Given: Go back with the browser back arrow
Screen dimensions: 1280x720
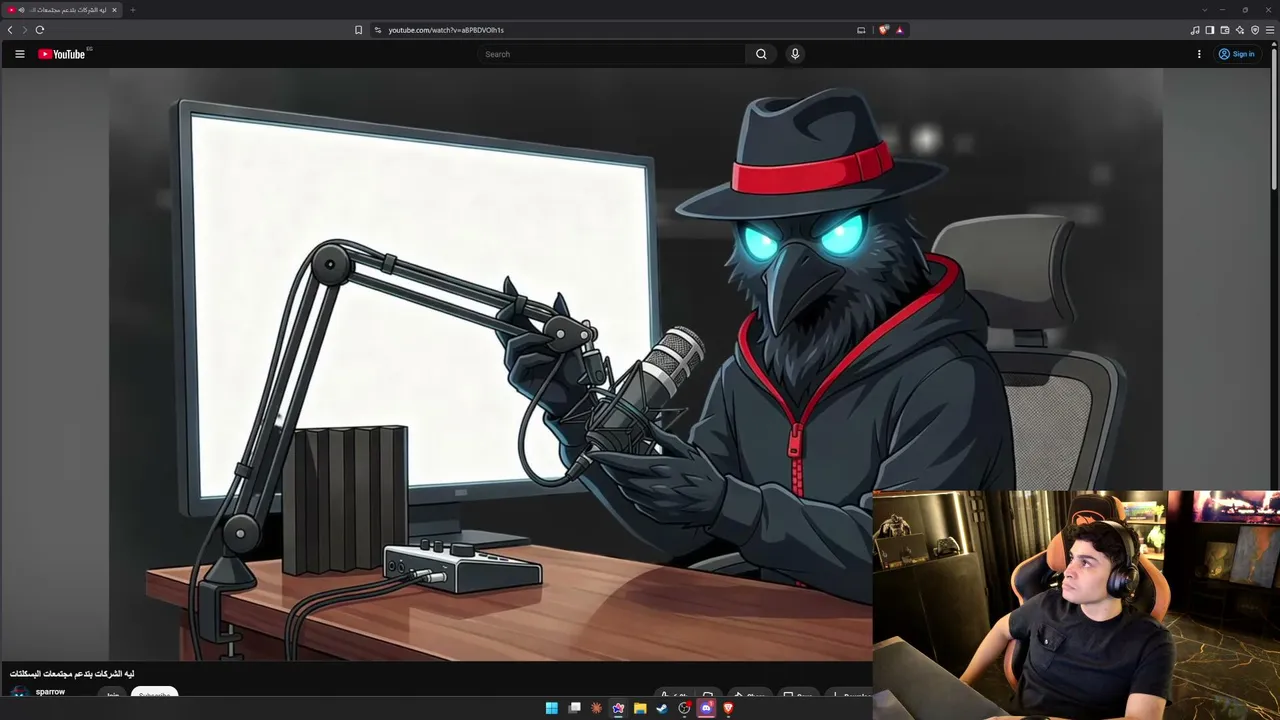Looking at the screenshot, I should tap(10, 30).
